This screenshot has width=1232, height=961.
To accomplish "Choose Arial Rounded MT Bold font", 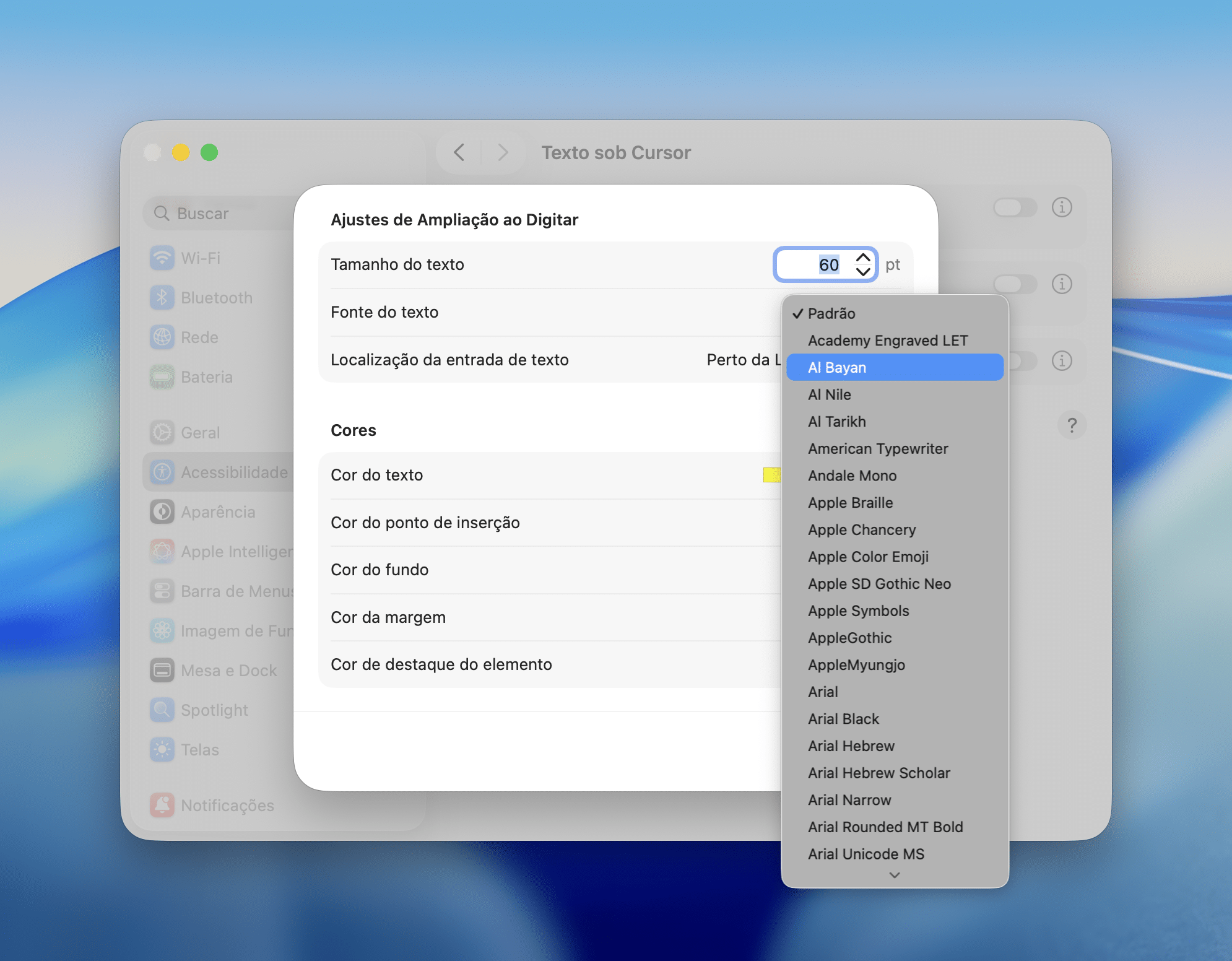I will (895, 827).
